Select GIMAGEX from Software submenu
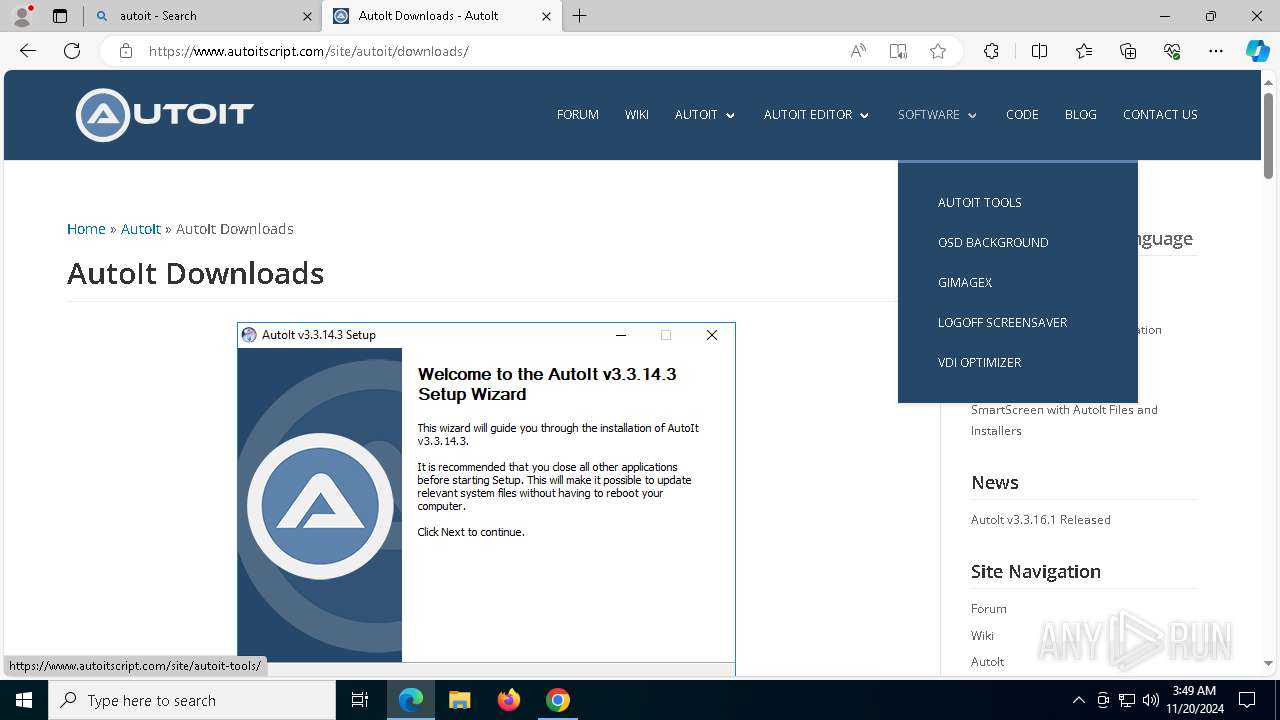1280x720 pixels. click(x=965, y=282)
